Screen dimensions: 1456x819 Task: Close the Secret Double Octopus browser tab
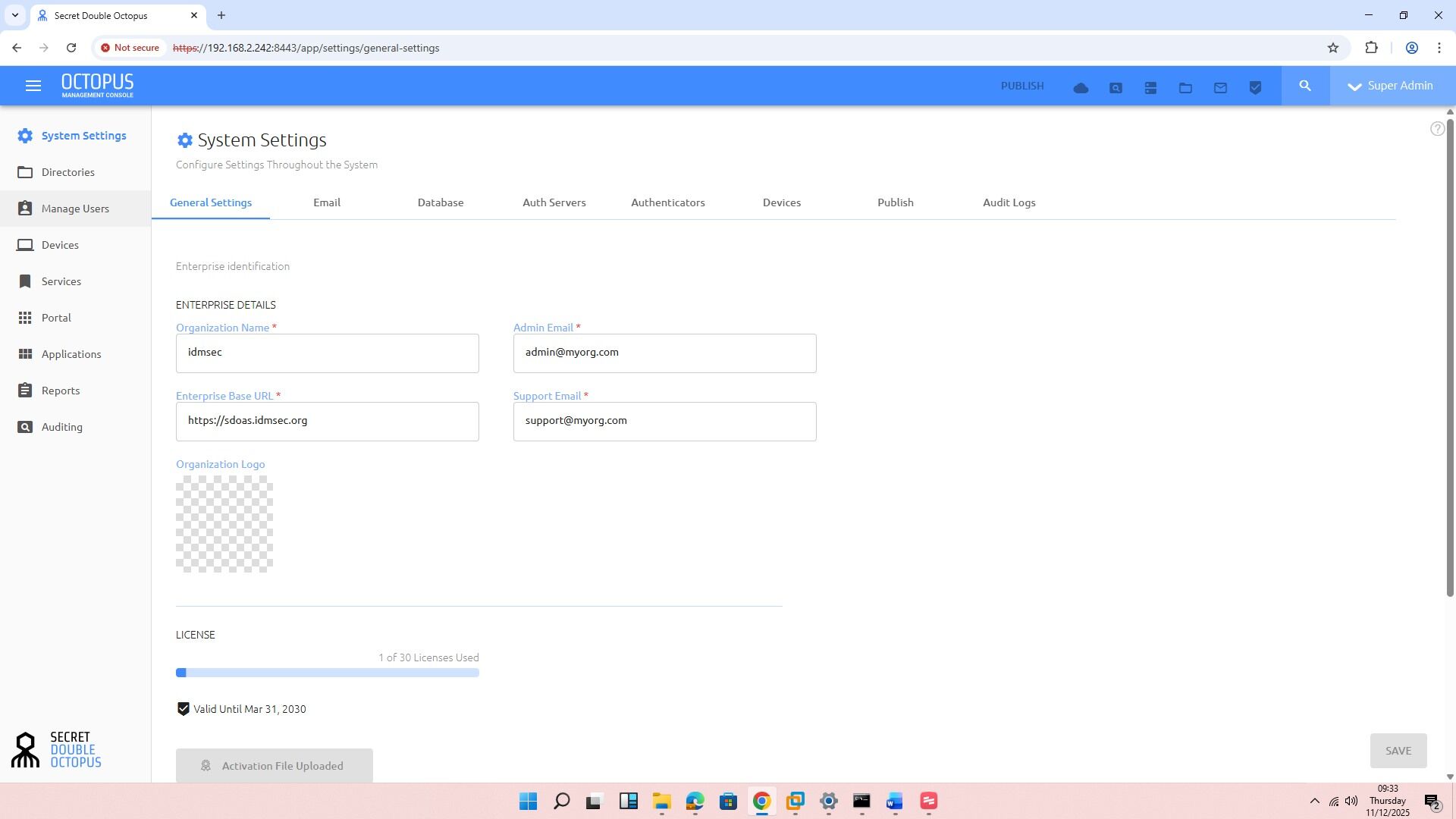tap(194, 15)
